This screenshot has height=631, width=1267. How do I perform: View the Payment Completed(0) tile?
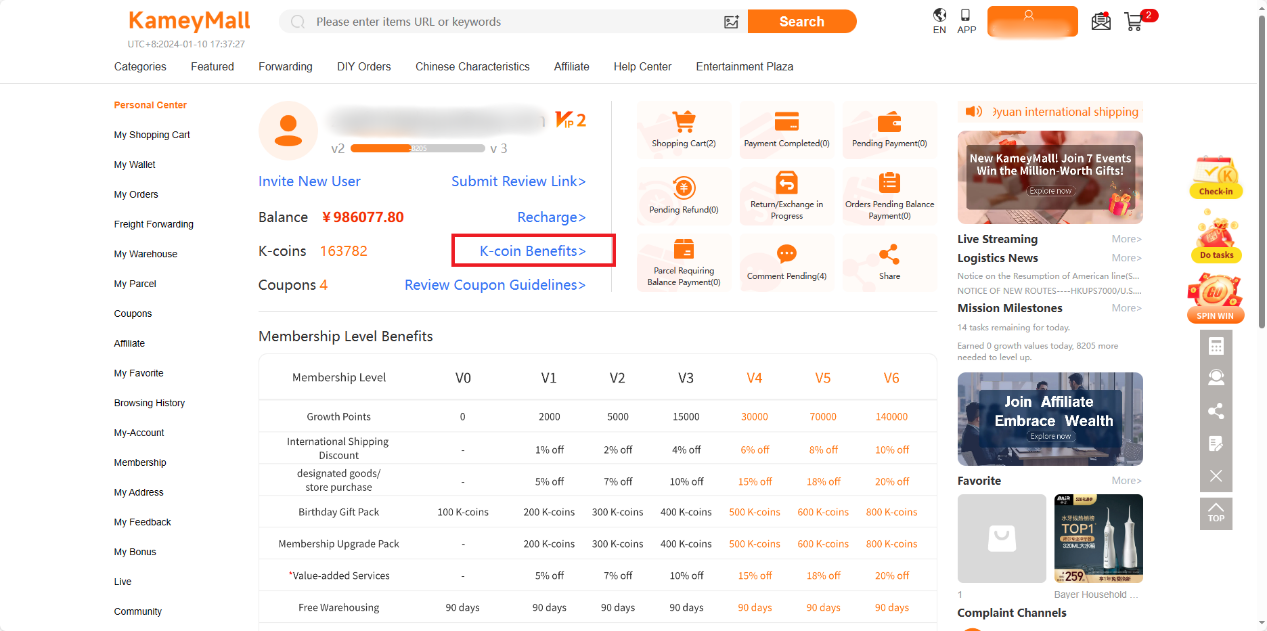pos(787,130)
